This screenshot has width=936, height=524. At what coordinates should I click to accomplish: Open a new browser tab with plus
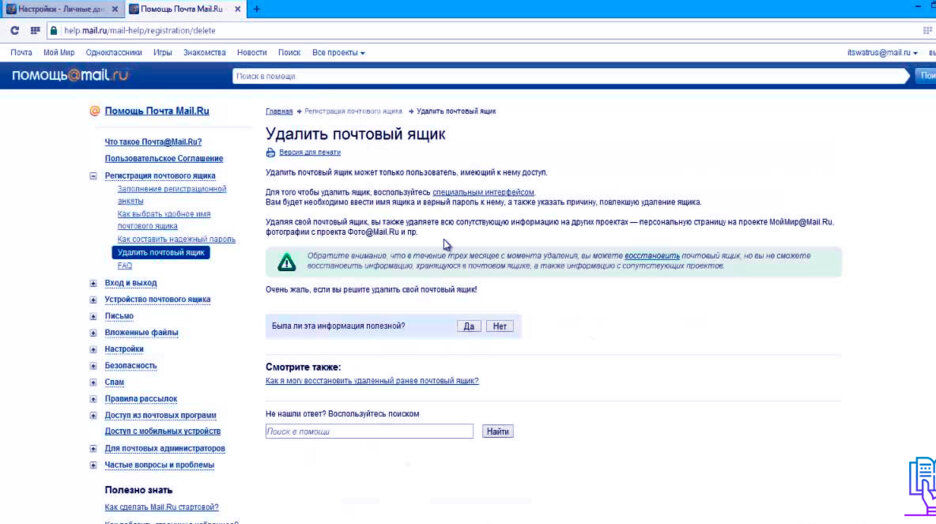pos(257,9)
